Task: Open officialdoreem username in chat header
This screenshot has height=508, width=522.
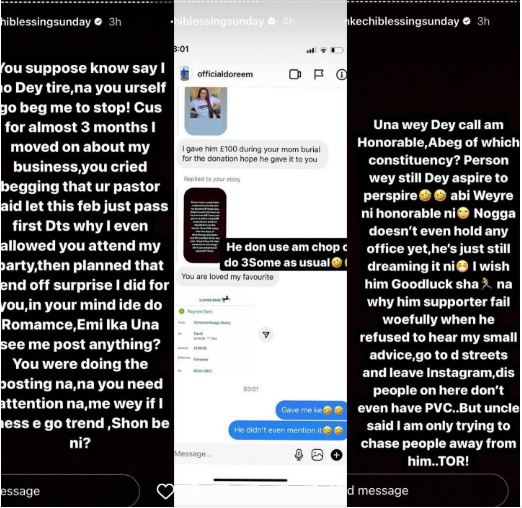Action: pos(225,74)
